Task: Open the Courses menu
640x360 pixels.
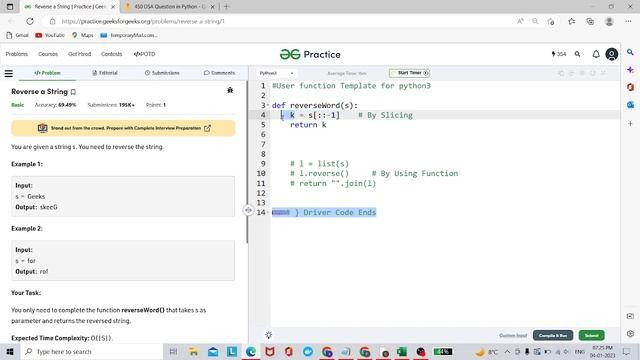Action: pos(48,54)
